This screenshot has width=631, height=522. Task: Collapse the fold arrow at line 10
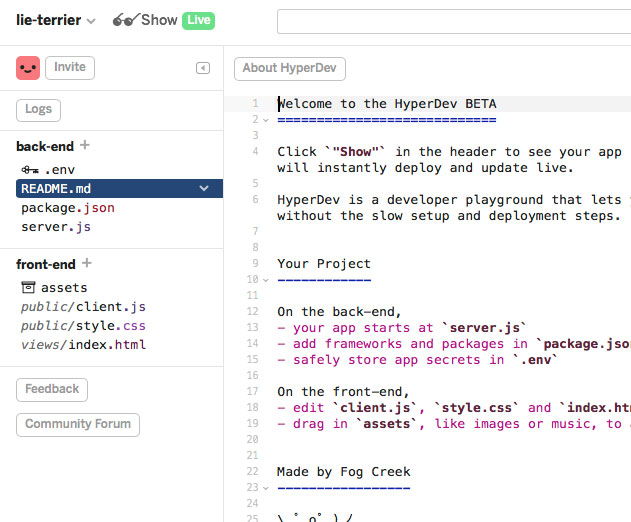coord(266,280)
